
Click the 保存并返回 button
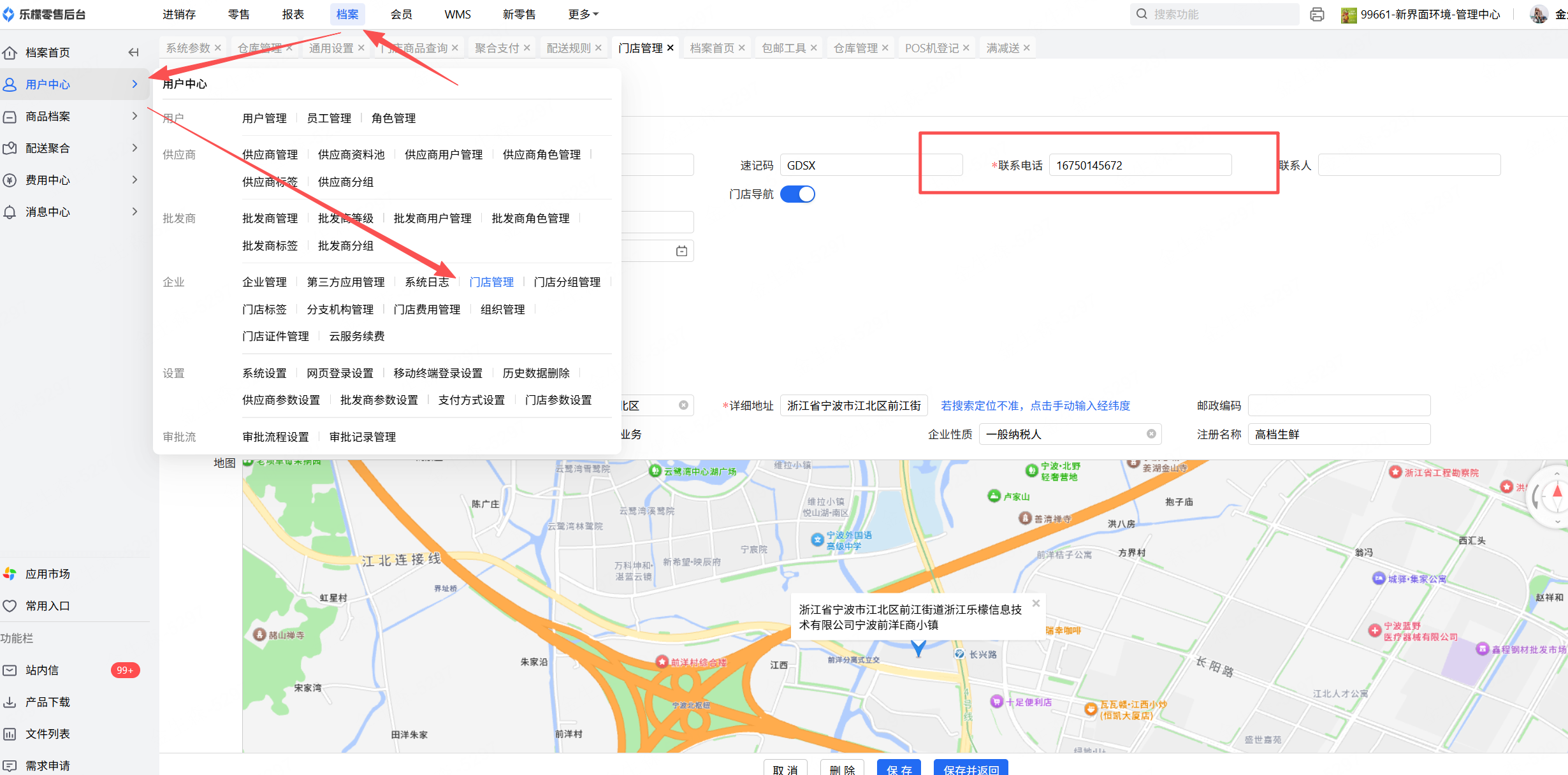(x=970, y=769)
